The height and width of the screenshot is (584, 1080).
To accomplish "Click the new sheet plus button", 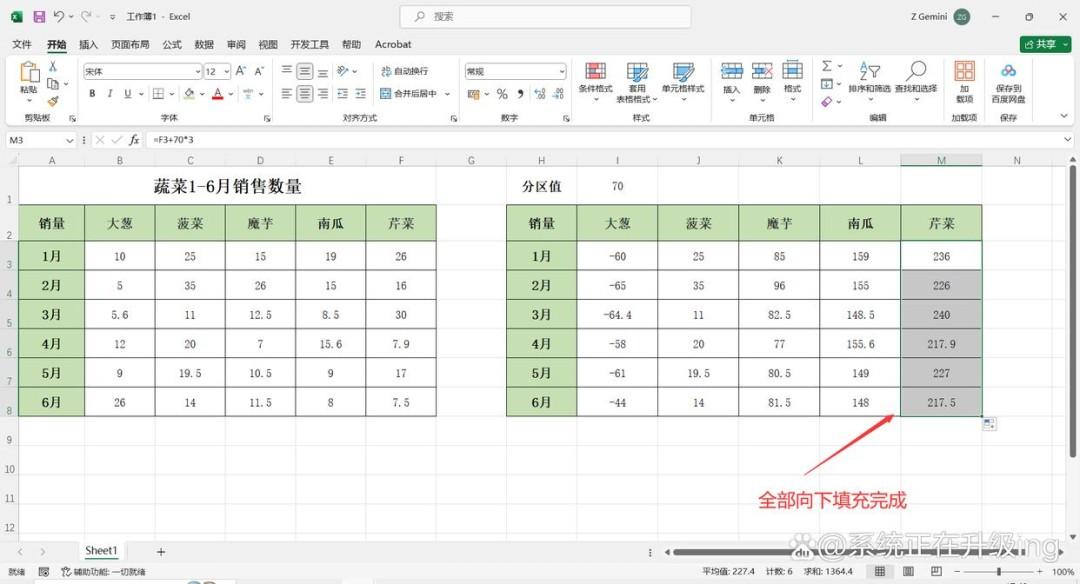I will pos(160,552).
